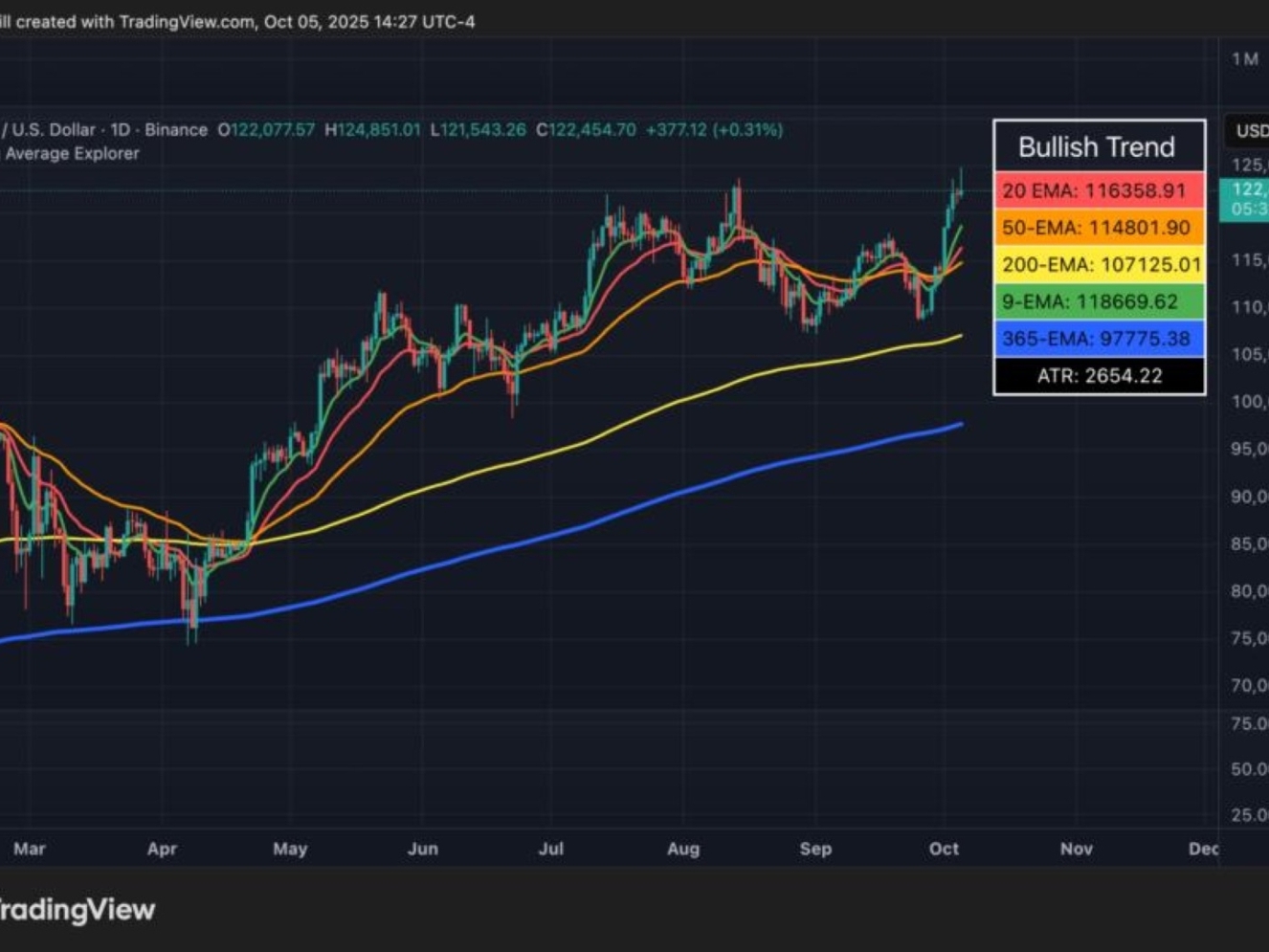Open the 1M timeframe control

click(1244, 57)
